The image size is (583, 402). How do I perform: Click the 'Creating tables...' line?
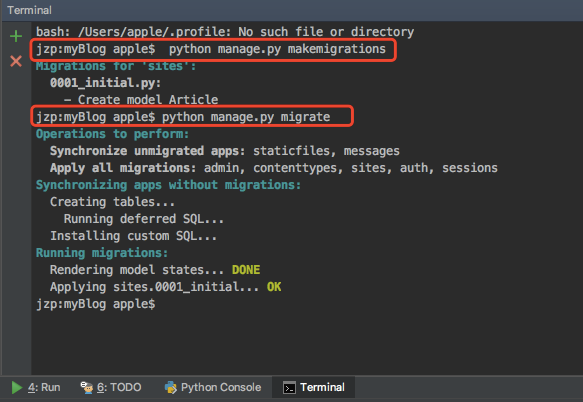coord(112,202)
